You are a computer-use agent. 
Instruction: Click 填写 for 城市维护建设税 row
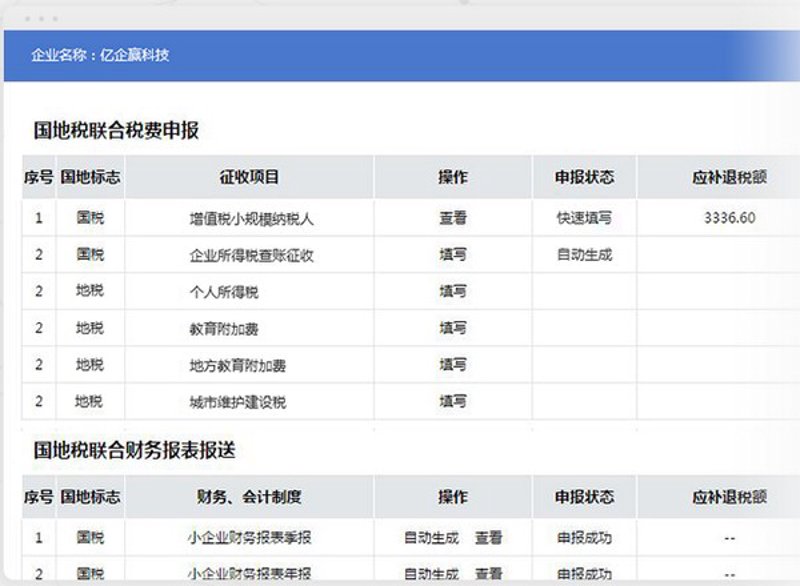[453, 401]
